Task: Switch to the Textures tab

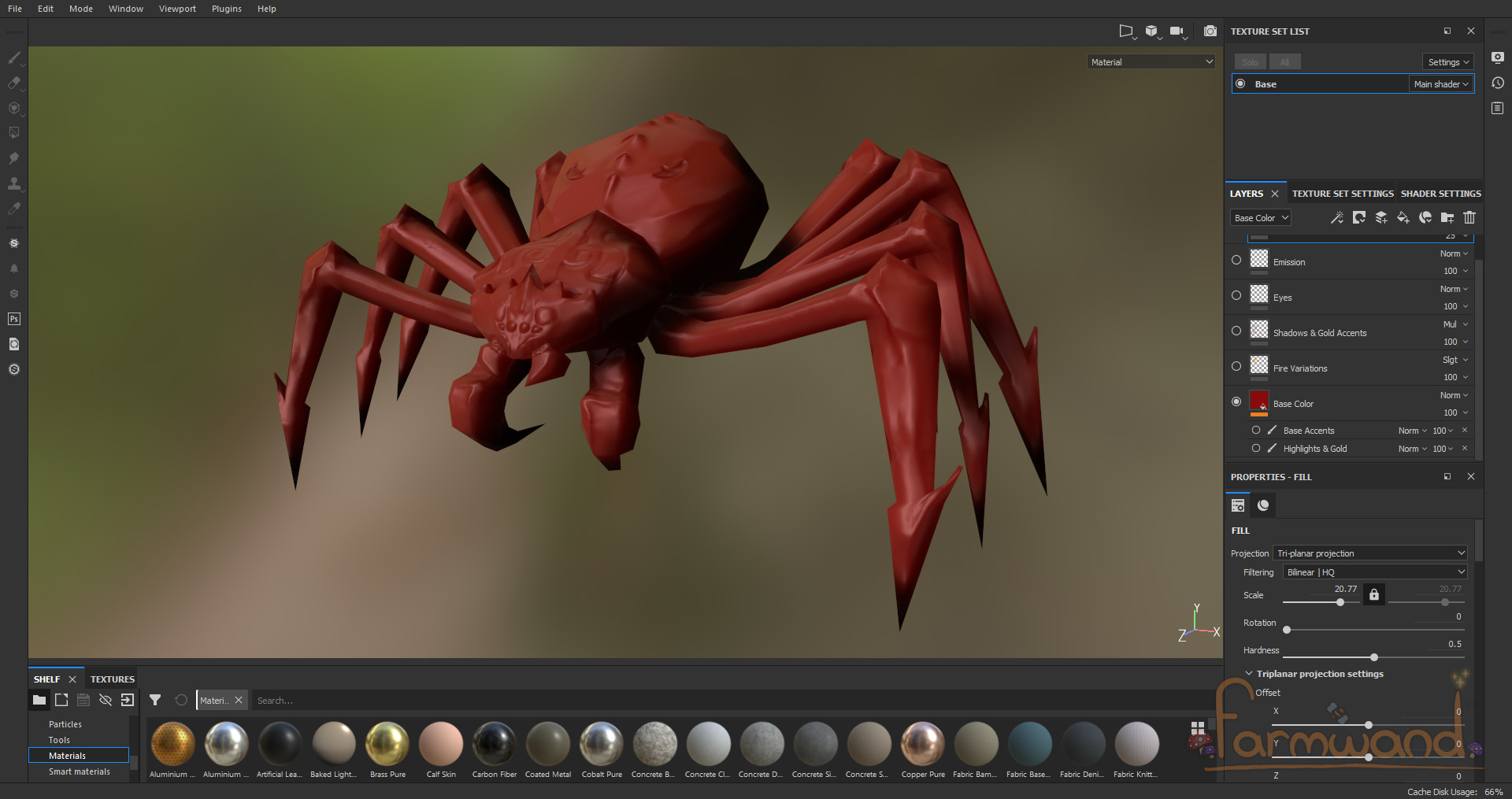Action: coord(113,679)
